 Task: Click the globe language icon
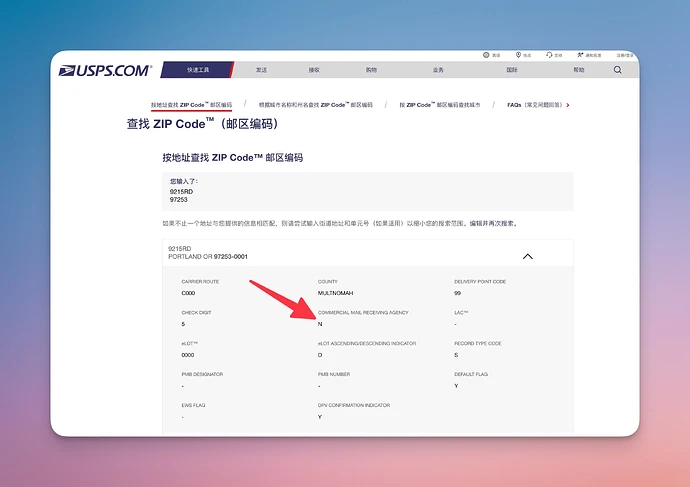click(x=487, y=55)
